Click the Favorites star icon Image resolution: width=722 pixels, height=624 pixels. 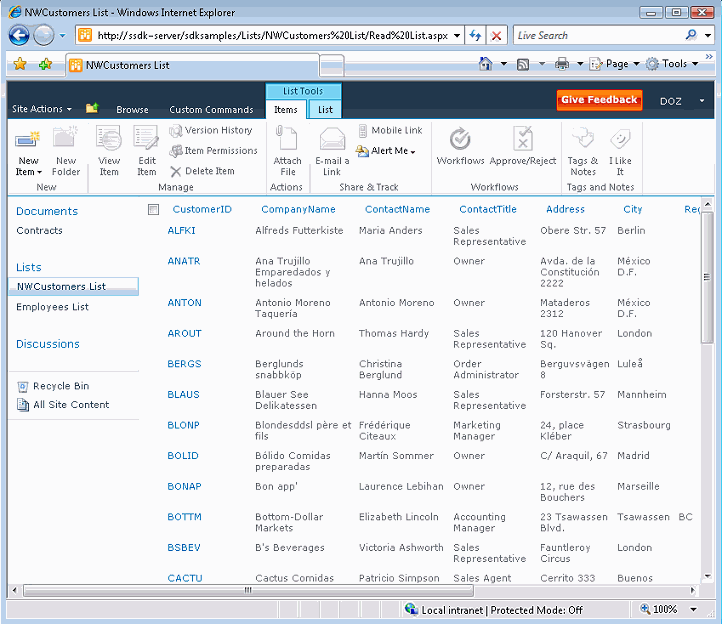point(20,64)
